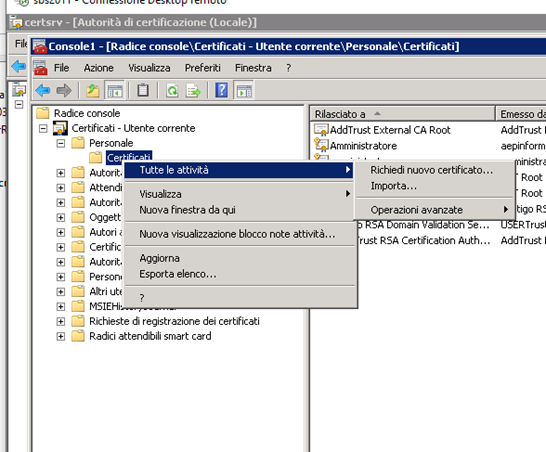Select Radice console tree item
Screen dimensions: 546x452
[x=87, y=113]
